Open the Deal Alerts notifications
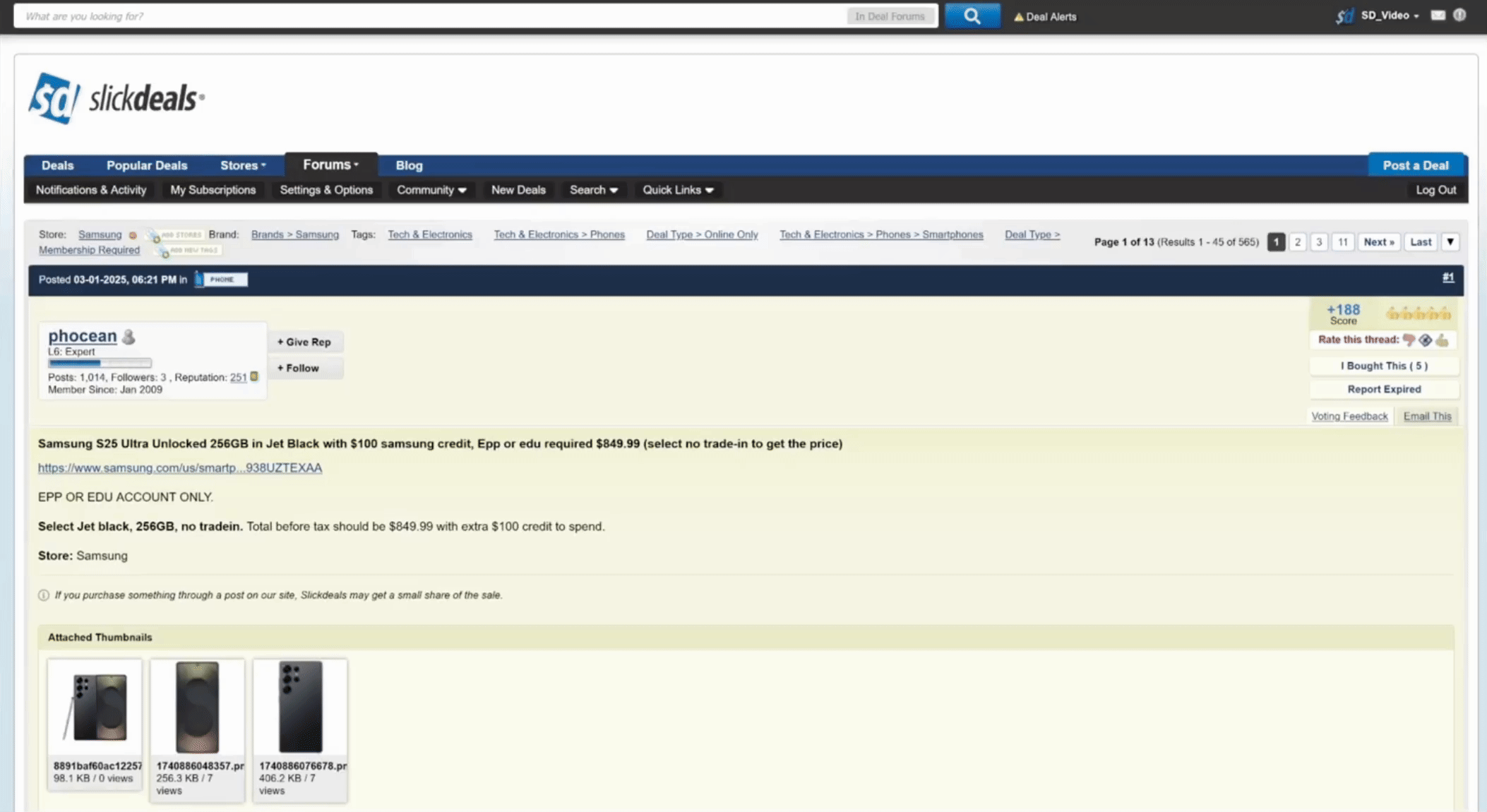 [x=1045, y=16]
